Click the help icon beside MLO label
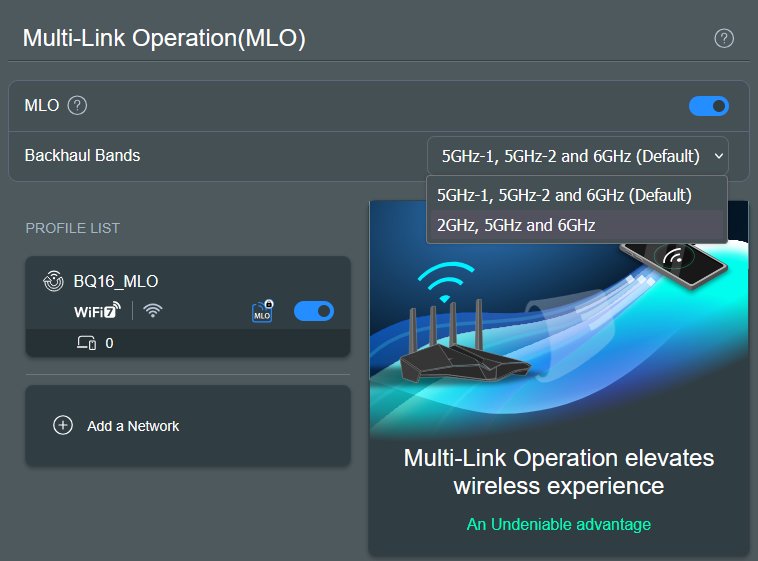The height and width of the screenshot is (561, 758). (78, 105)
